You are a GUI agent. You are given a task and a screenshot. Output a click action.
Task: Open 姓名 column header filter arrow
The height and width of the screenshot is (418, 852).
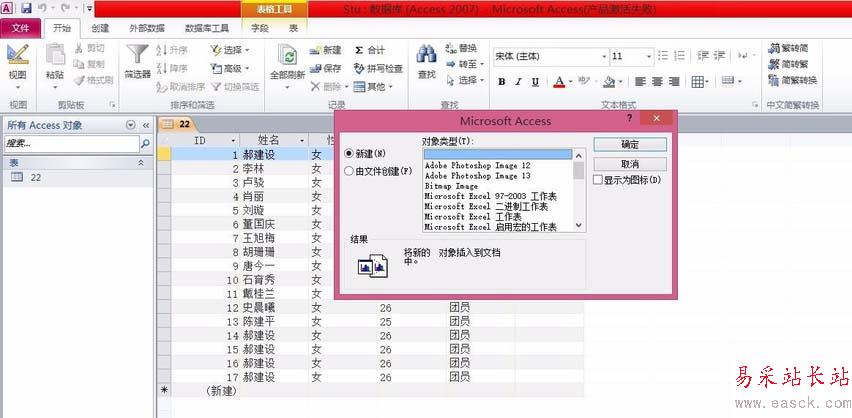coord(302,140)
